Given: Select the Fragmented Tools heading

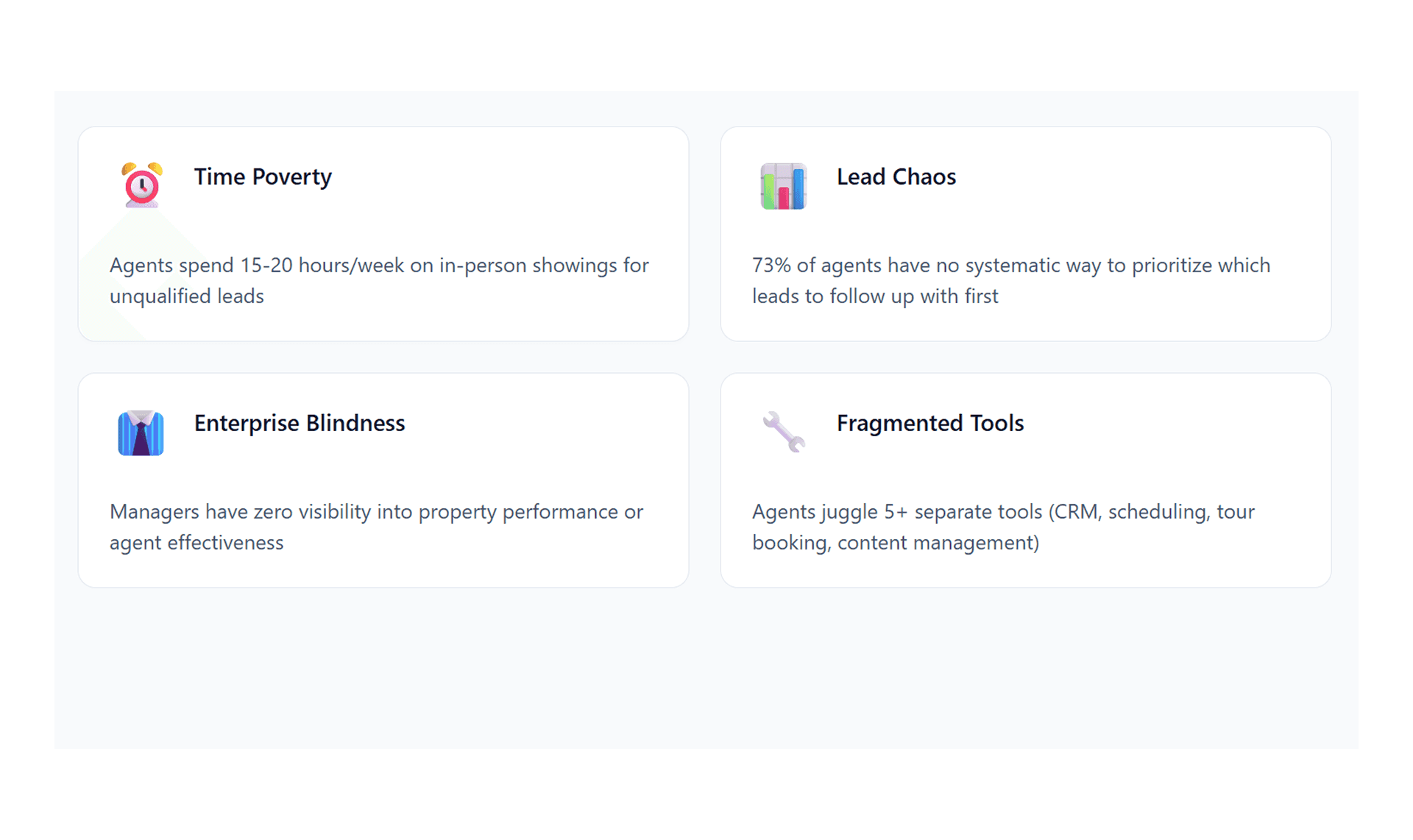Looking at the screenshot, I should point(929,423).
